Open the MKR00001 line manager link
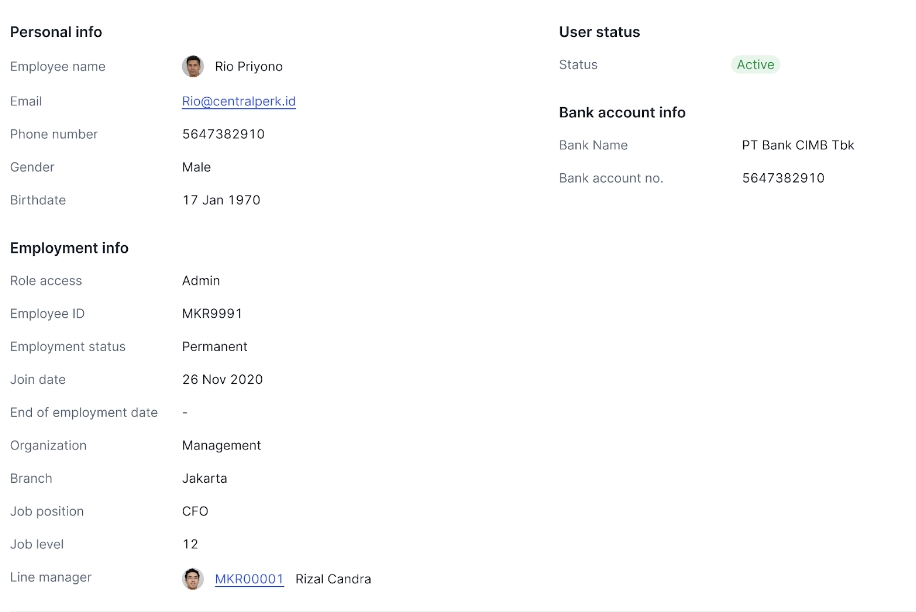The image size is (916, 612). point(249,579)
